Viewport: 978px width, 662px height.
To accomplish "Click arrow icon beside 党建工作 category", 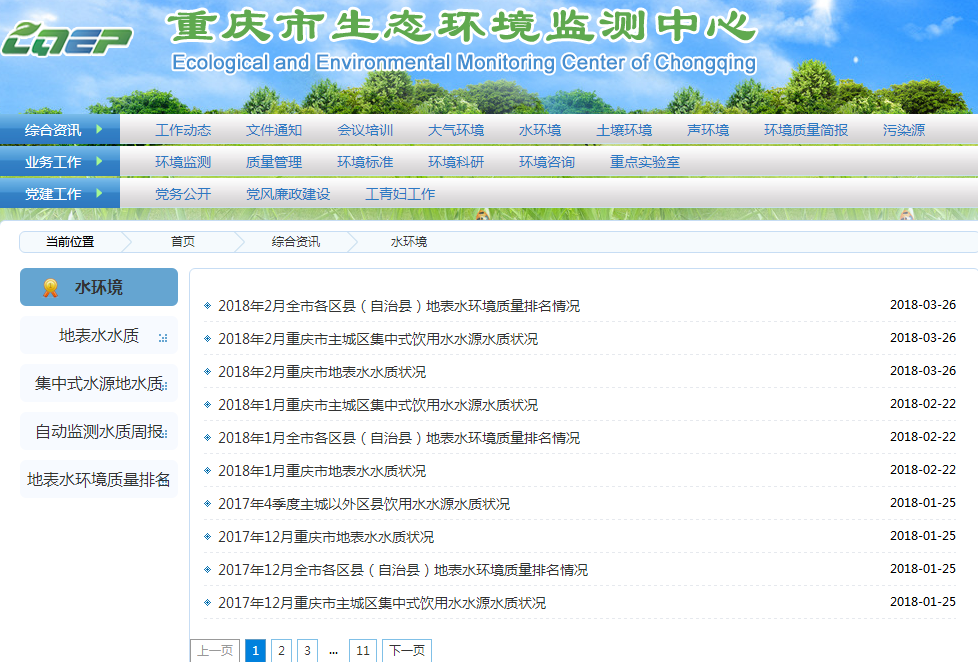I will [x=99, y=193].
